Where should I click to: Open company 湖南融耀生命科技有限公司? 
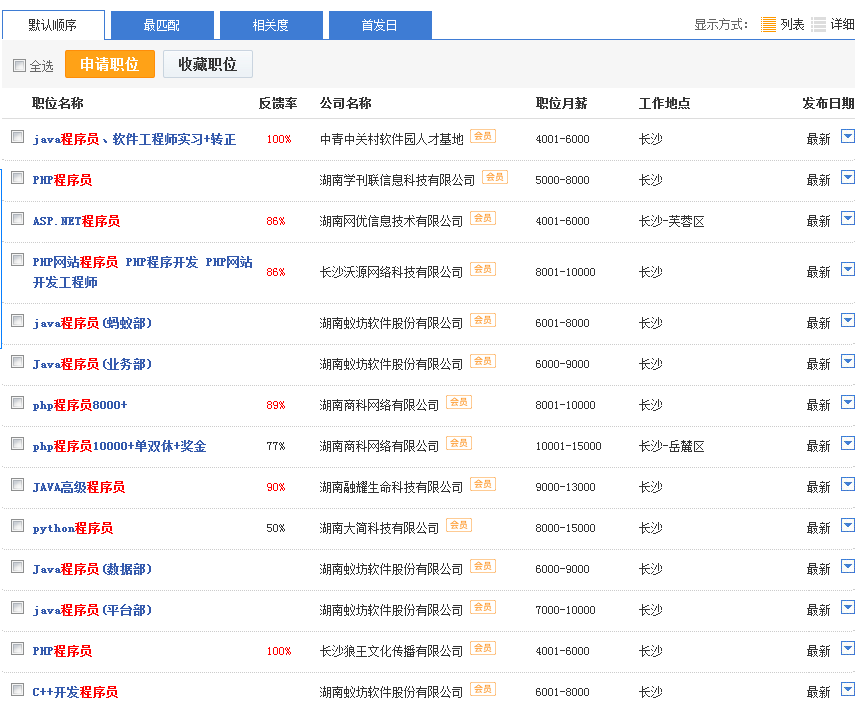point(391,487)
